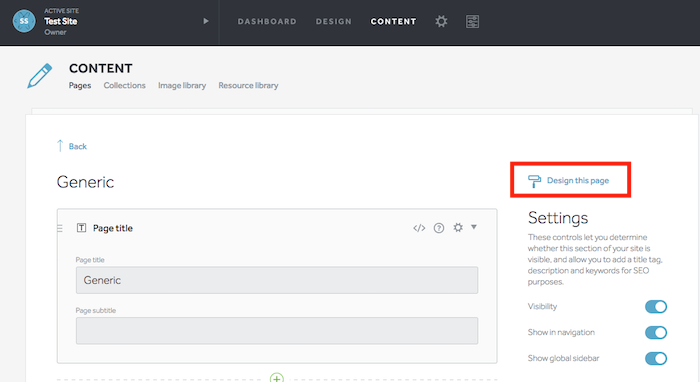
Task: Grab the Page title block drag handle
Action: point(60,228)
